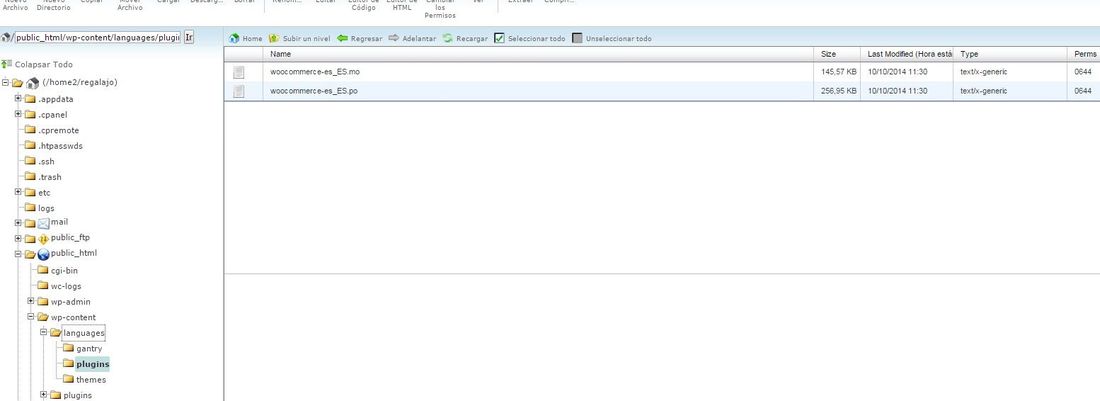Expand the mail folder node
Image resolution: width=1100 pixels, height=401 pixels.
[x=18, y=223]
